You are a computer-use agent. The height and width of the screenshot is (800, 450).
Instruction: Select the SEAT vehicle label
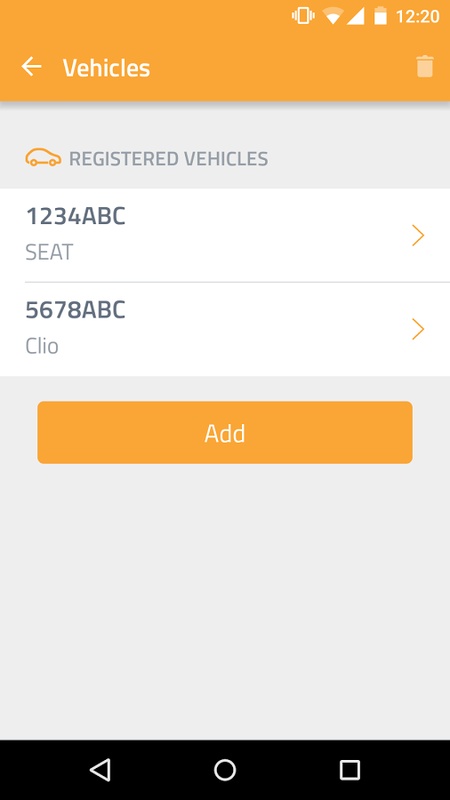click(x=49, y=252)
